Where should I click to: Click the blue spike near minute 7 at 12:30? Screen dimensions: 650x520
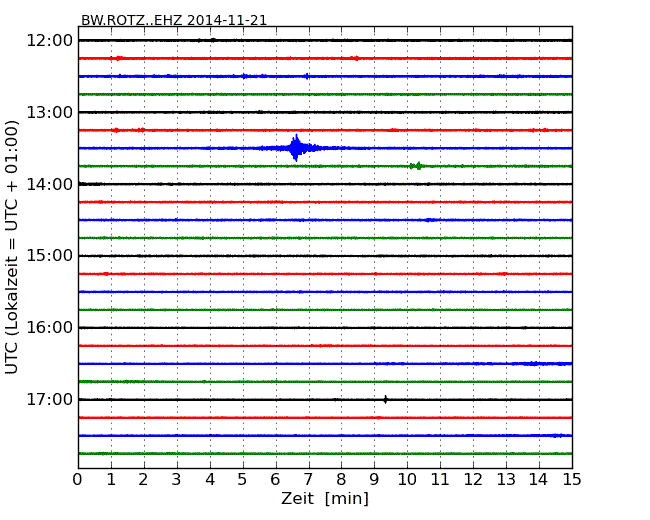click(x=307, y=76)
